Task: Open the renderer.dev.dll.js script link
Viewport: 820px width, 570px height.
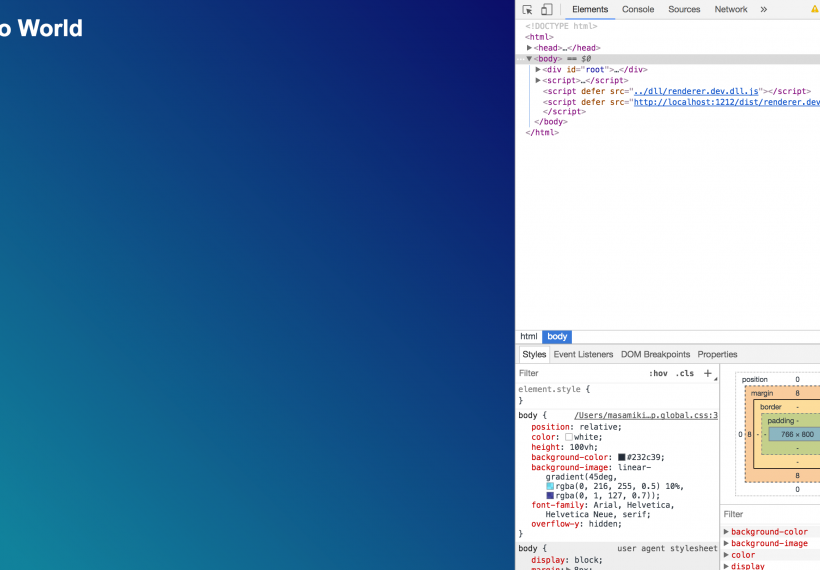Action: click(696, 91)
